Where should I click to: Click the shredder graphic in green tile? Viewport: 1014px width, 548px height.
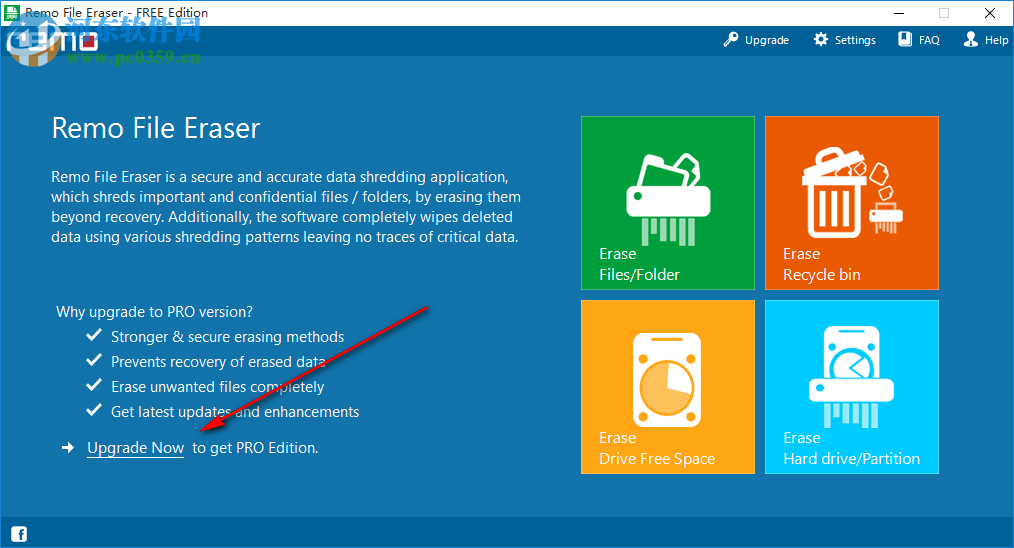668,199
